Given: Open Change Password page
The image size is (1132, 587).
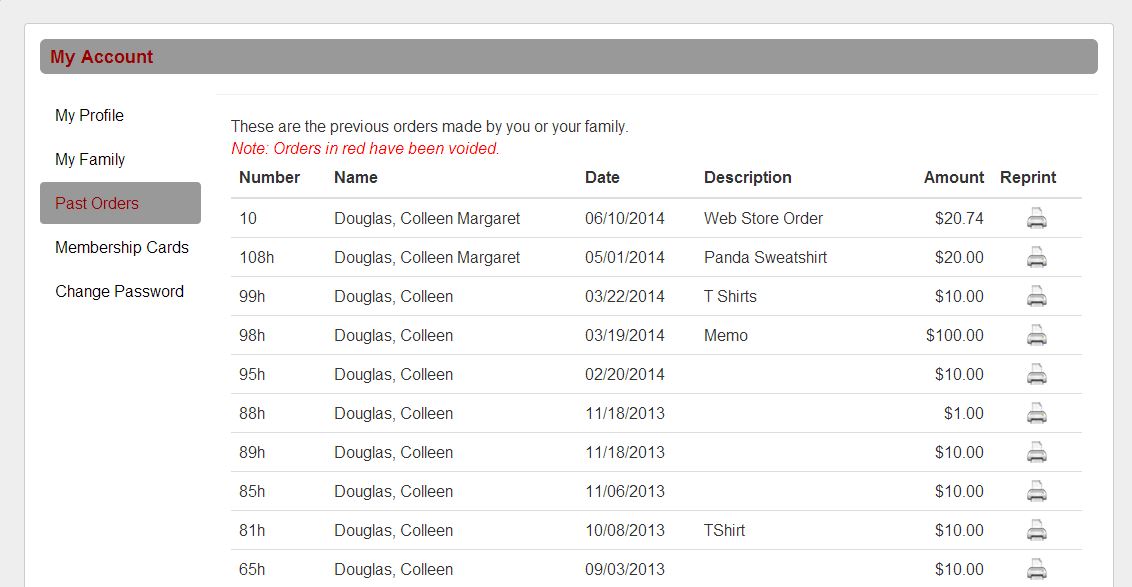Looking at the screenshot, I should coord(119,292).
